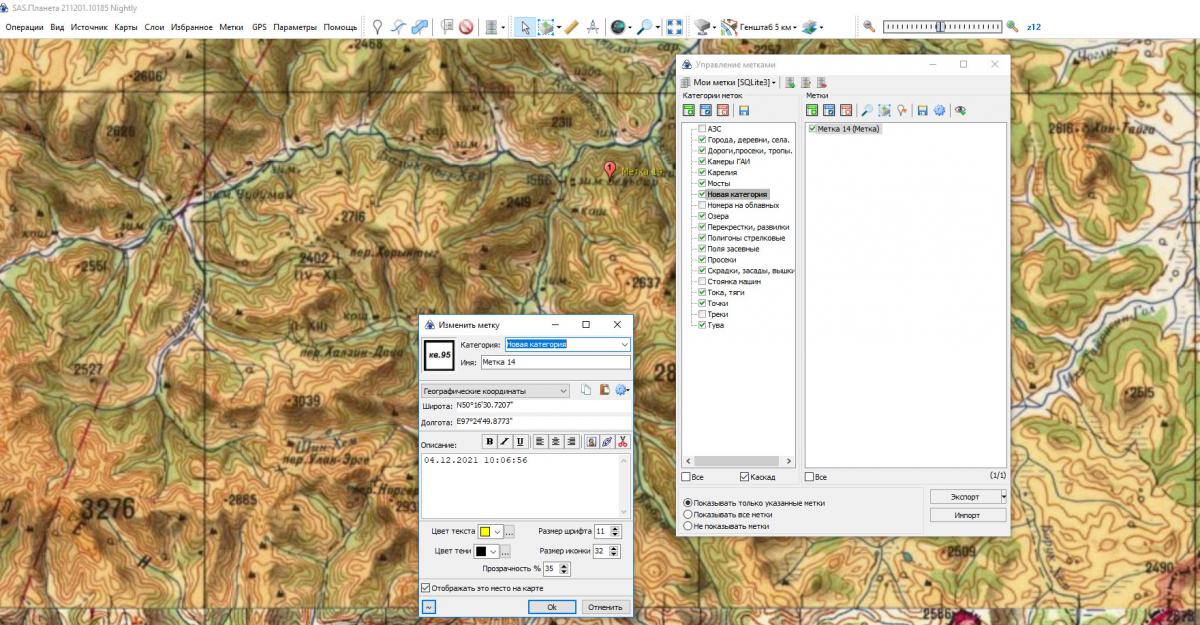This screenshot has width=1200, height=625.
Task: Uncheck 'Отображать это место на карте'
Action: coord(427,588)
